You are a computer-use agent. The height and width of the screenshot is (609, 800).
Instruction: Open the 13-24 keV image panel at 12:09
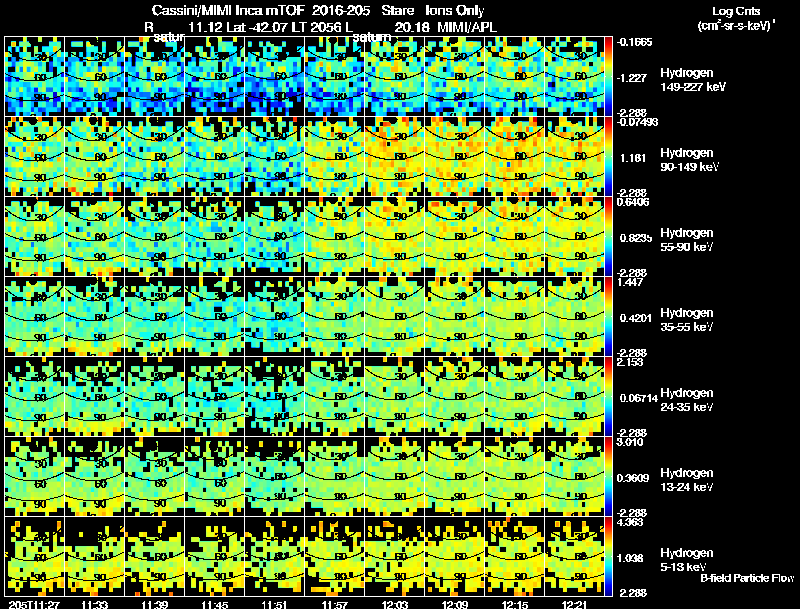pyautogui.click(x=455, y=477)
